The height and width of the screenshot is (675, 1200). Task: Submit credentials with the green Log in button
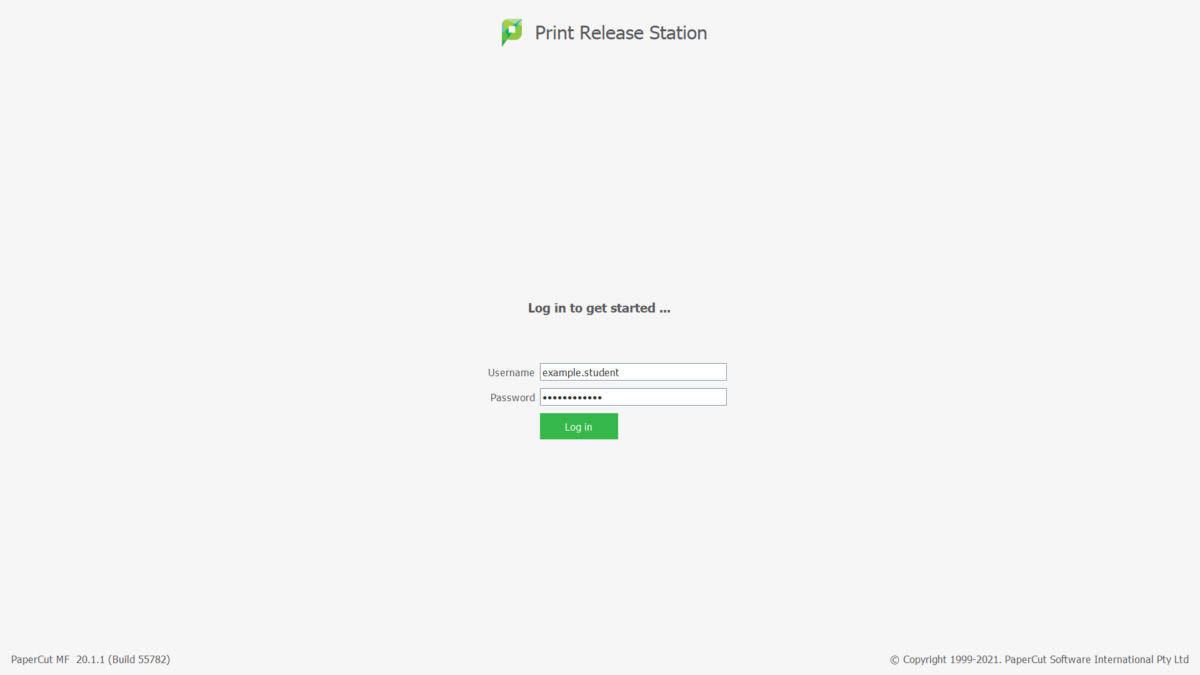click(578, 426)
